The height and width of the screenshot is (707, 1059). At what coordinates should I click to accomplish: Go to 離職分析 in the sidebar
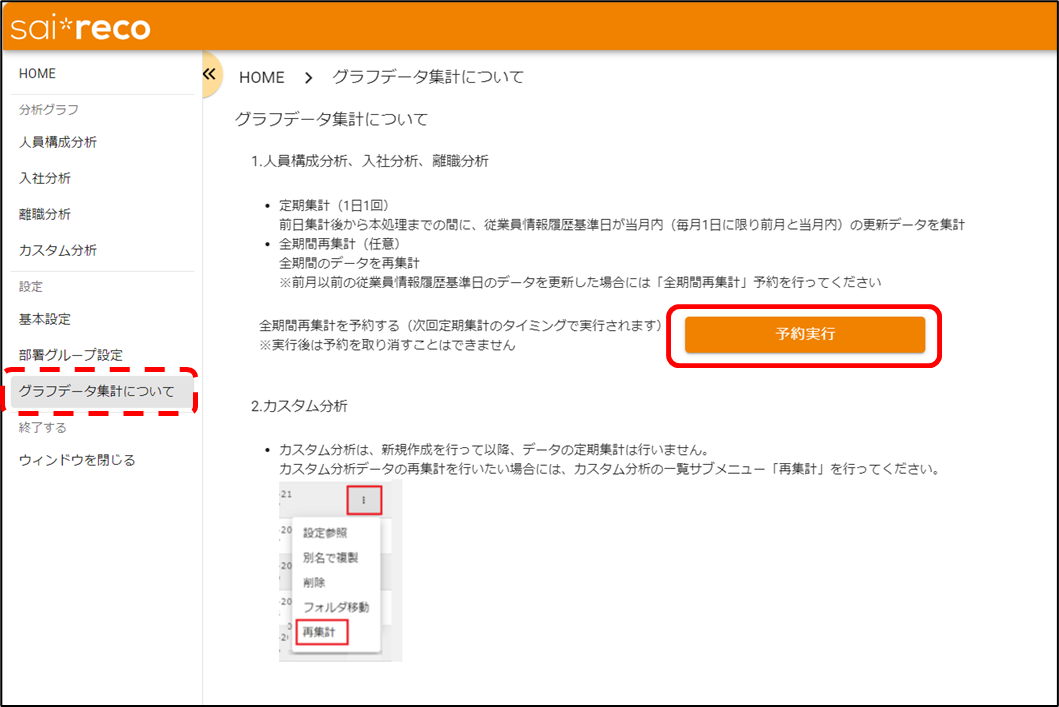[x=45, y=215]
